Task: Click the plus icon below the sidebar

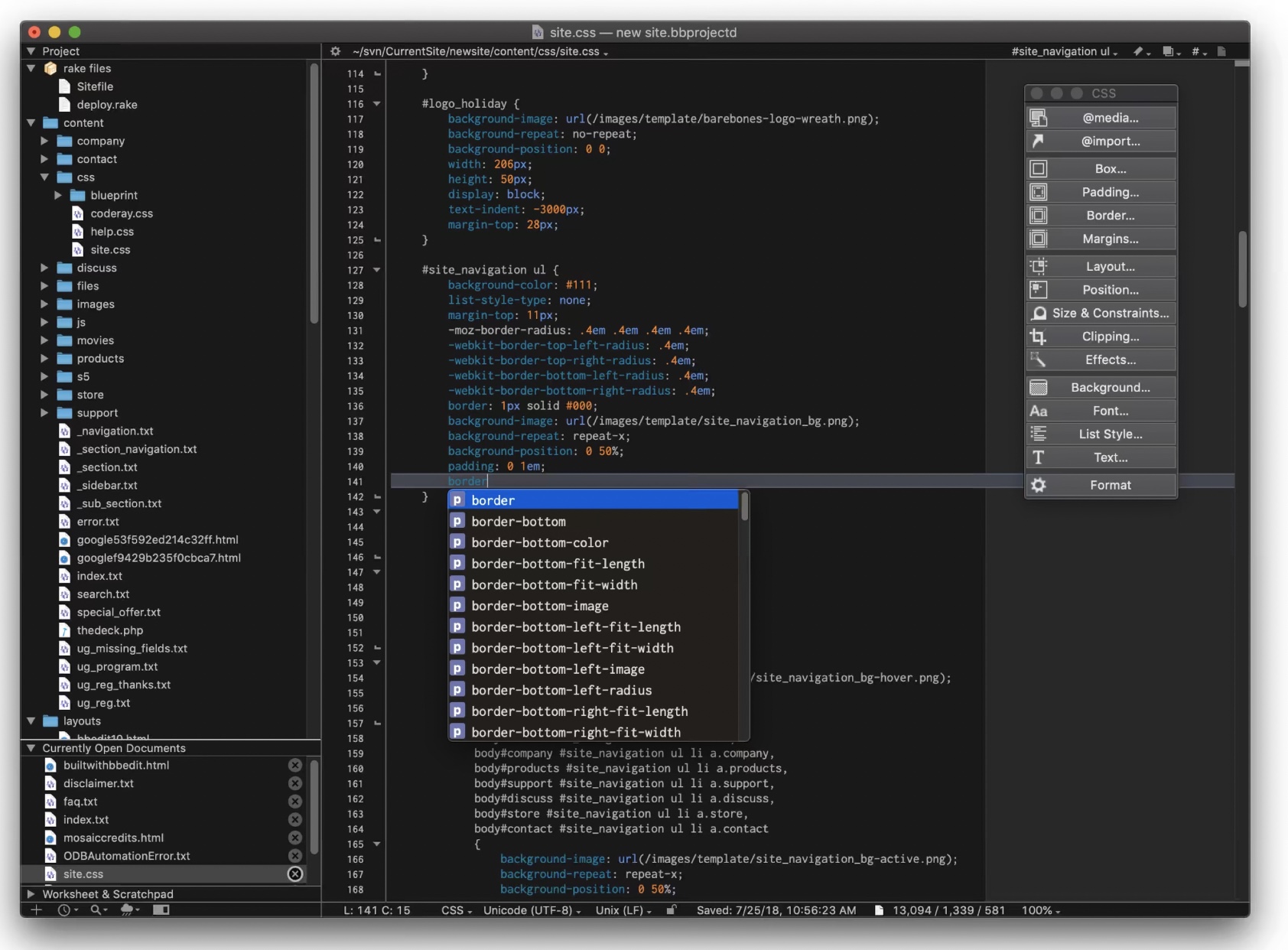Action: pyautogui.click(x=36, y=909)
